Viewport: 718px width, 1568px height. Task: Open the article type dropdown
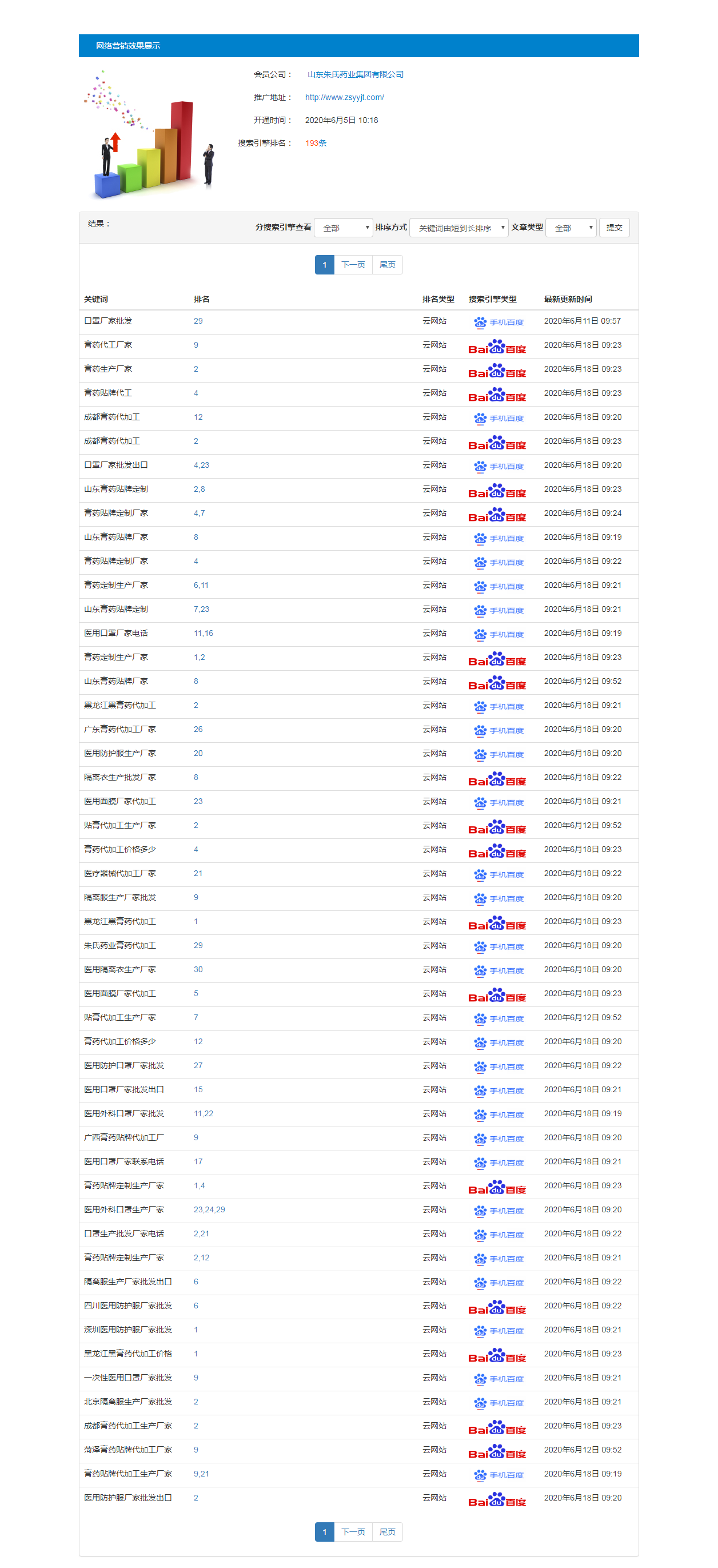point(571,228)
